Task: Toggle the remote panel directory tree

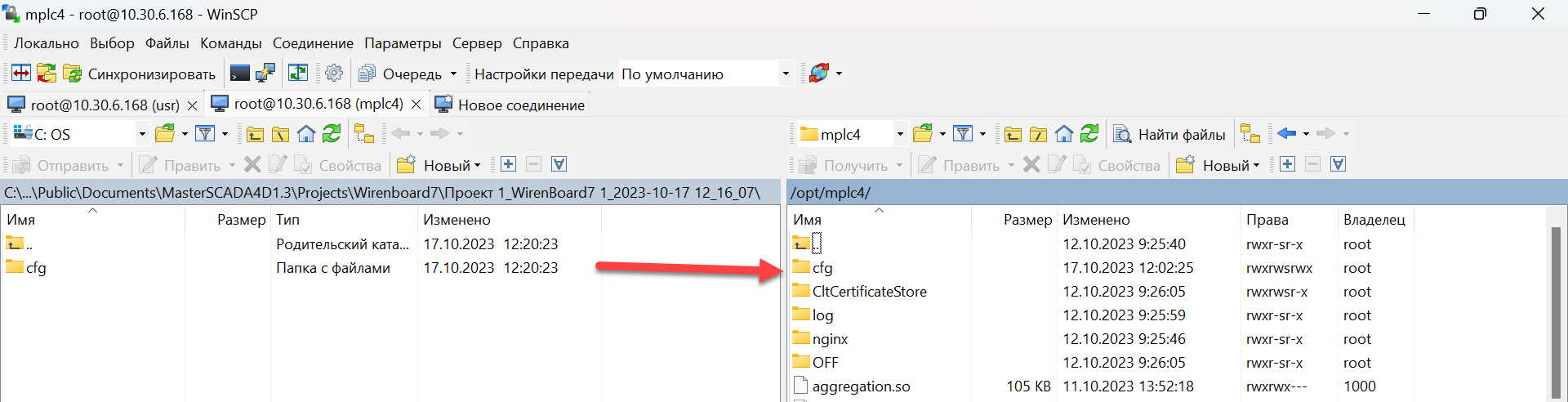Action: pyautogui.click(x=1250, y=134)
